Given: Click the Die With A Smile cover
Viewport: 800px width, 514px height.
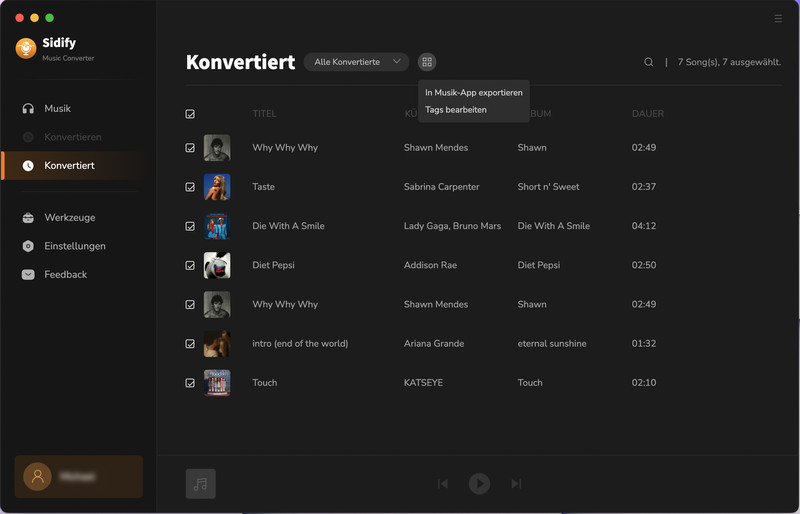Looking at the screenshot, I should point(217,227).
